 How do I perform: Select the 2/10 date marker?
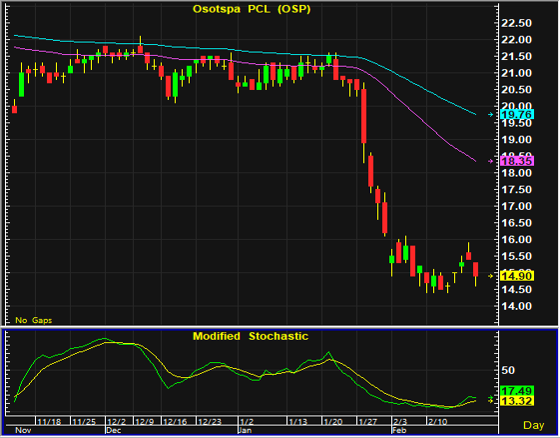(x=438, y=422)
